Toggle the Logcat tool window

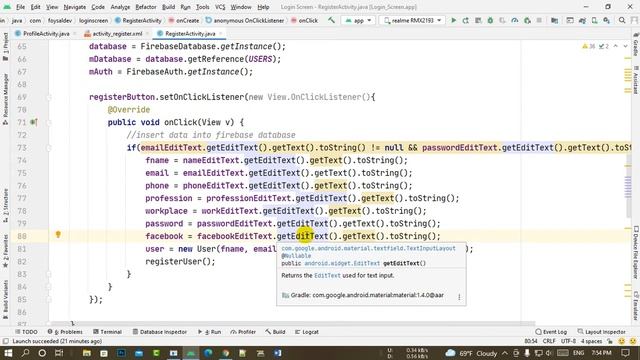pyautogui.click(x=307, y=332)
